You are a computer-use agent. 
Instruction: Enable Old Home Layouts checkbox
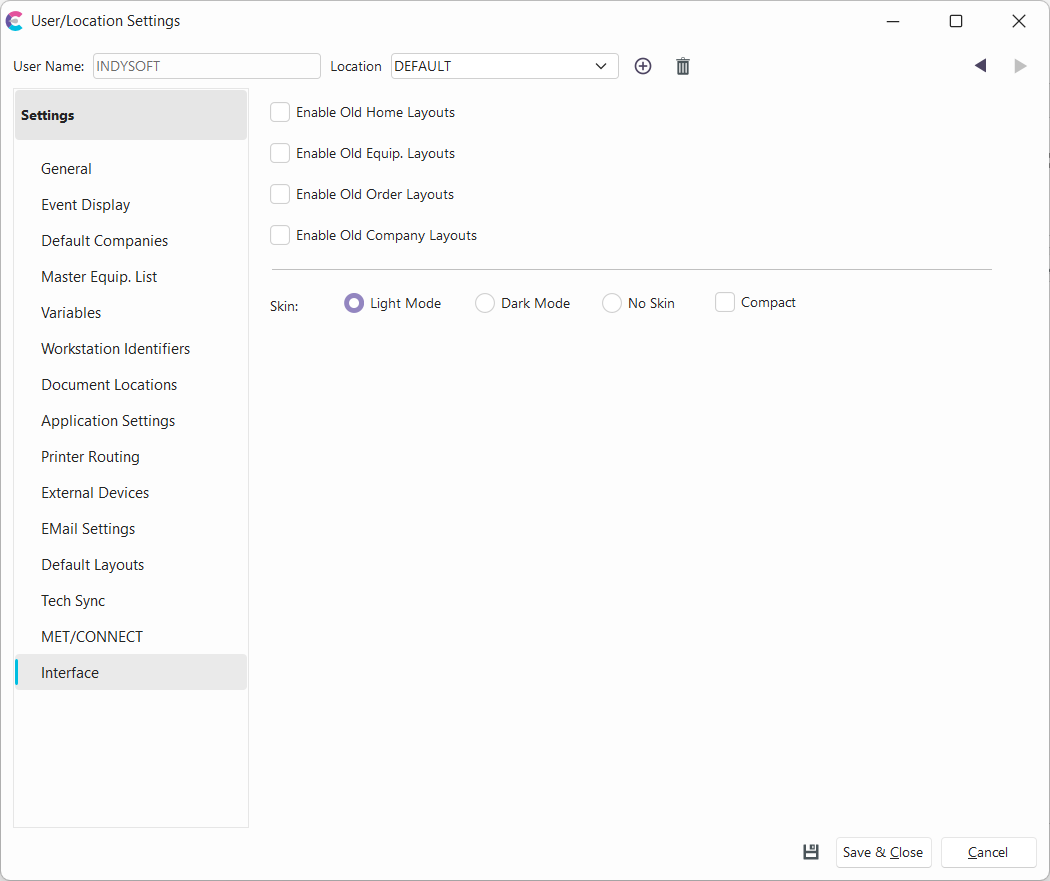(x=280, y=113)
